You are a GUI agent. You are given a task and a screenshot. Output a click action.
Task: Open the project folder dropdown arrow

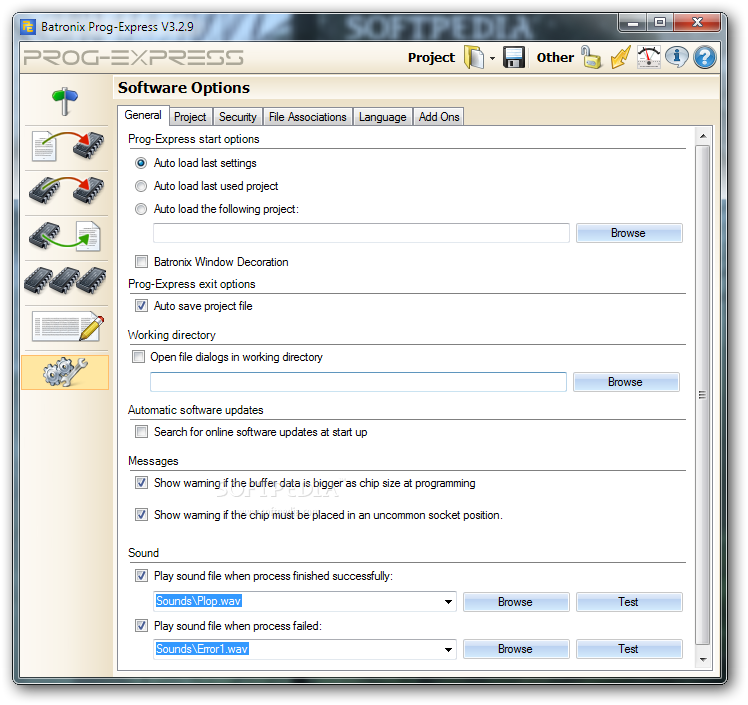[492, 58]
